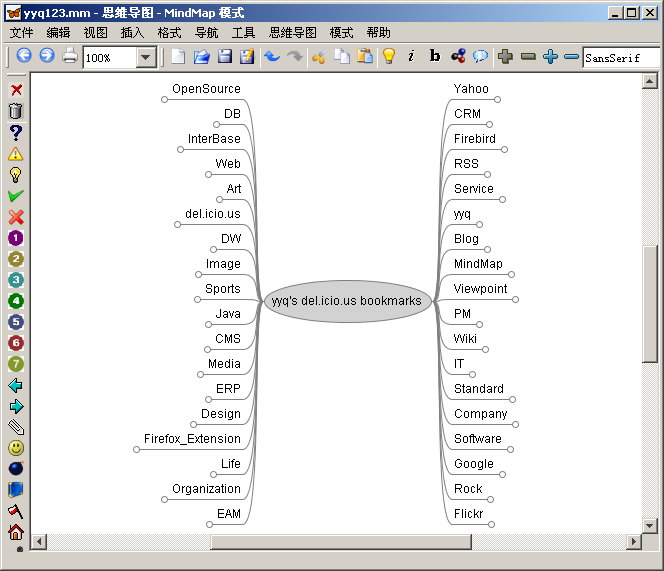Screen dimensions: 664x571
Task: Click the light bulb toolbar icon
Action: point(389,56)
